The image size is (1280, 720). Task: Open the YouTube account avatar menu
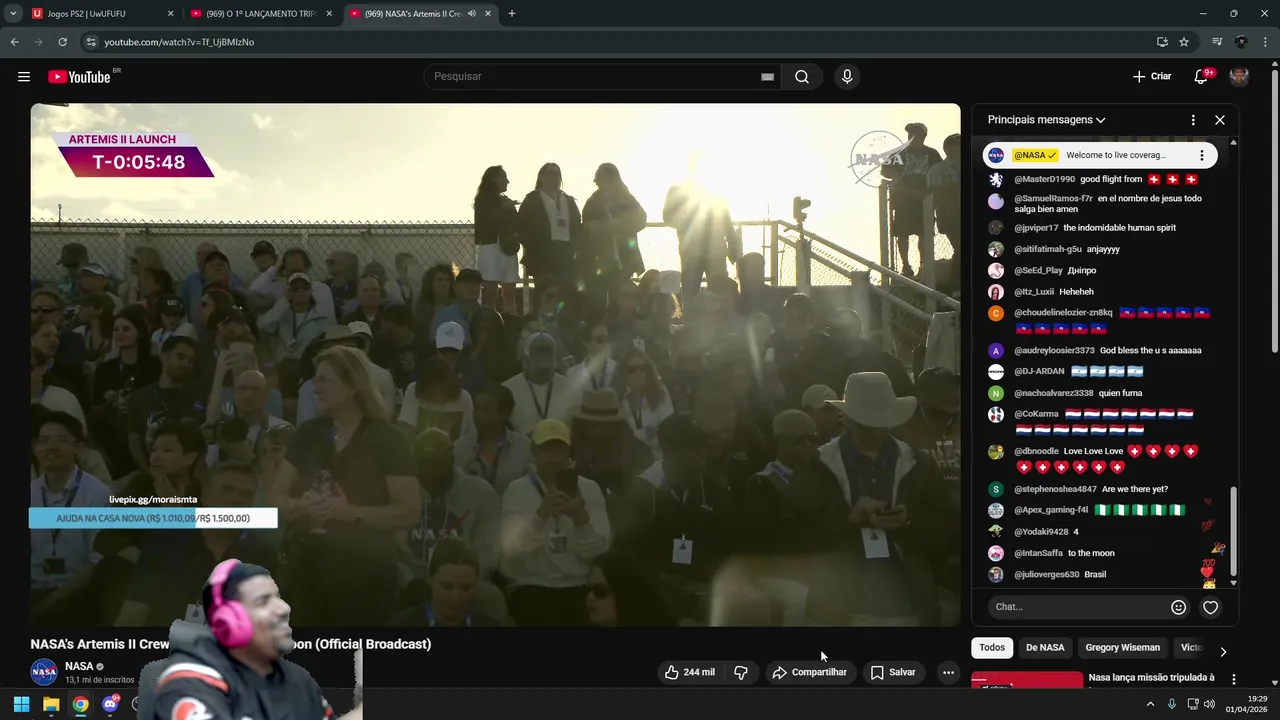point(1239,77)
